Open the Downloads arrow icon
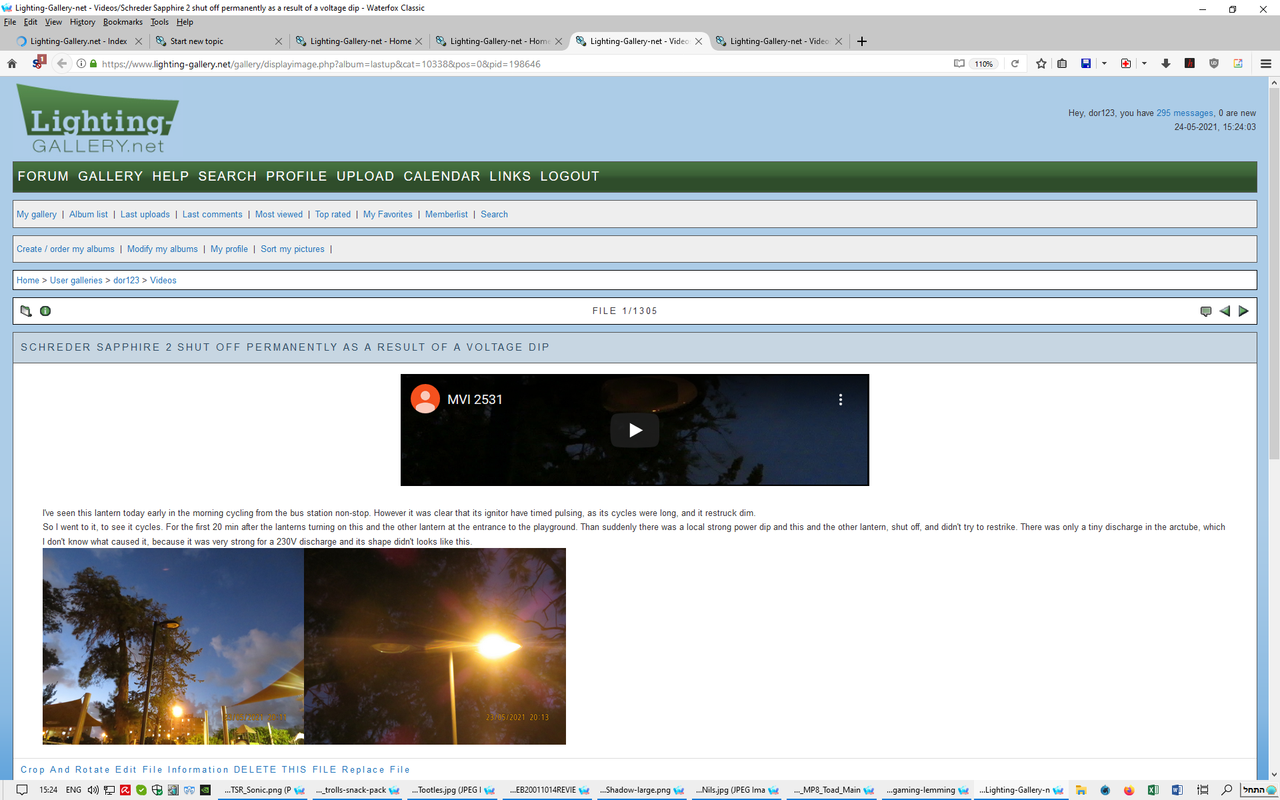Viewport: 1280px width, 800px height. (x=1165, y=63)
